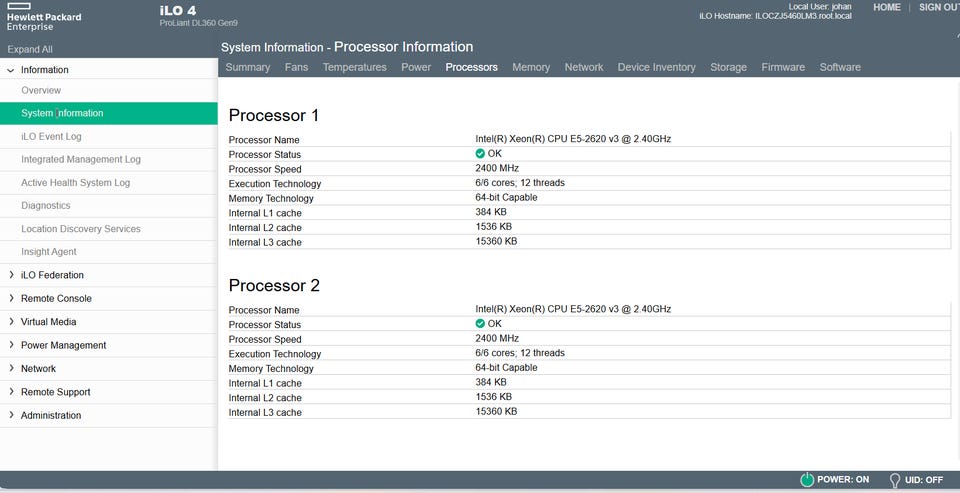The width and height of the screenshot is (960, 493).
Task: Click the Processor 1 heading
Action: point(274,116)
